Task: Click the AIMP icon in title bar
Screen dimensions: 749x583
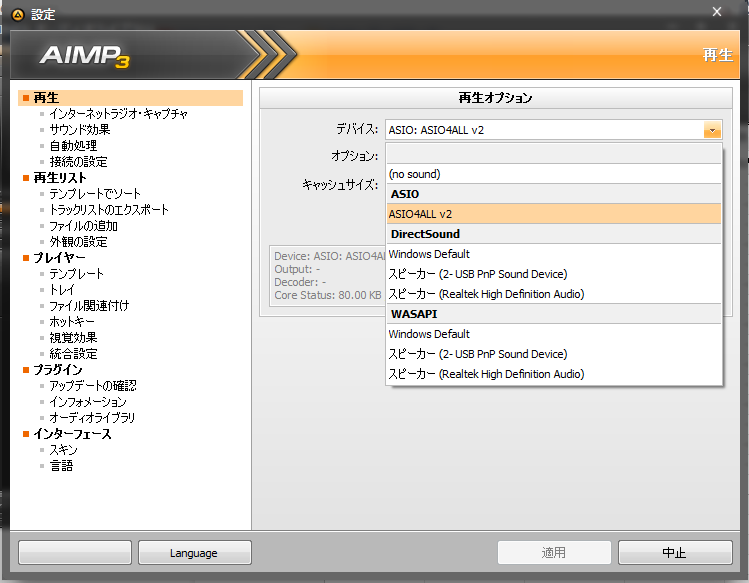Action: coord(18,15)
